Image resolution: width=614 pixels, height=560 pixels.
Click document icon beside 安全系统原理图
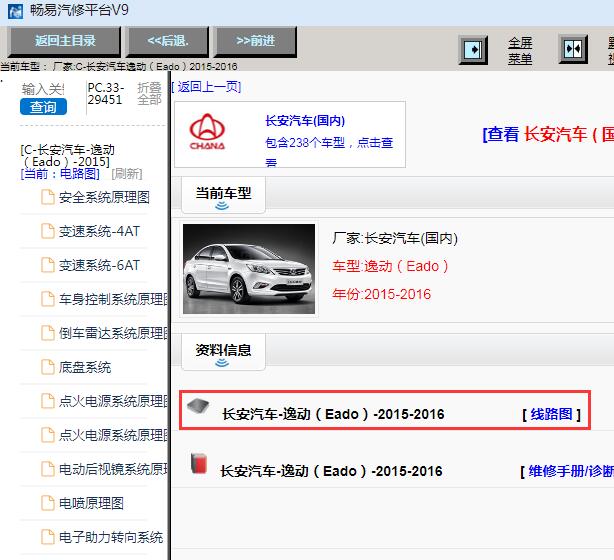coord(48,197)
